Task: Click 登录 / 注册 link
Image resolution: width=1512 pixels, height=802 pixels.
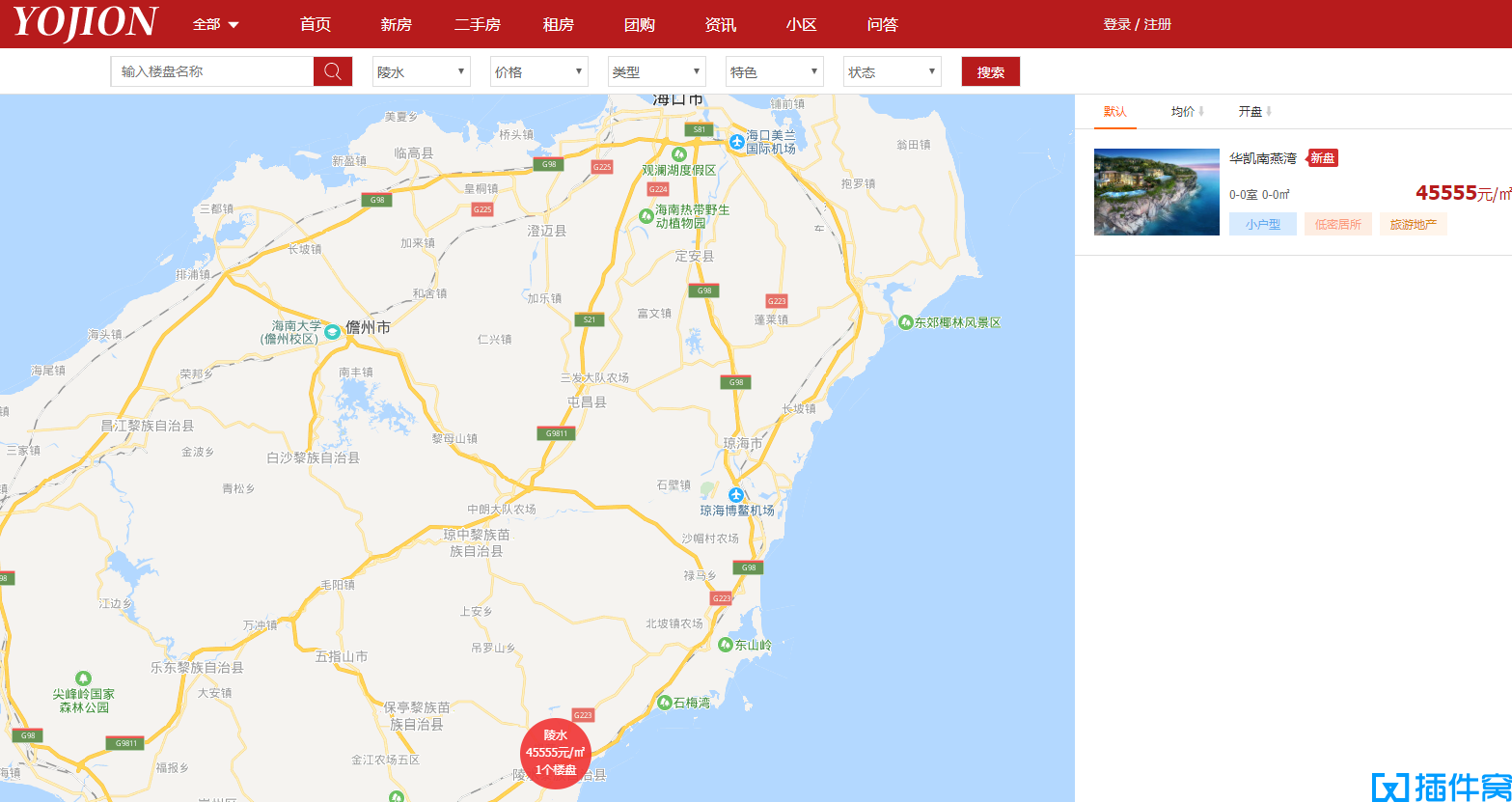Action: [x=1138, y=24]
